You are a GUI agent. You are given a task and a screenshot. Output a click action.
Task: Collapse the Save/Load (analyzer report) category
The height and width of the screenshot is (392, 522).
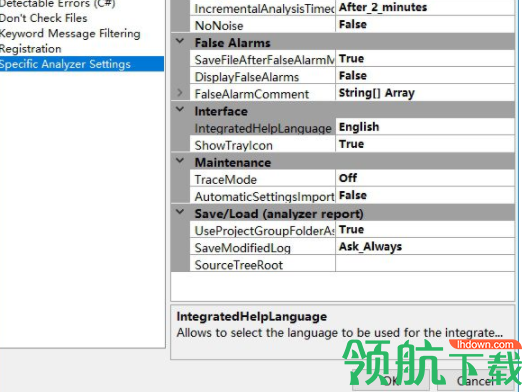point(180,212)
